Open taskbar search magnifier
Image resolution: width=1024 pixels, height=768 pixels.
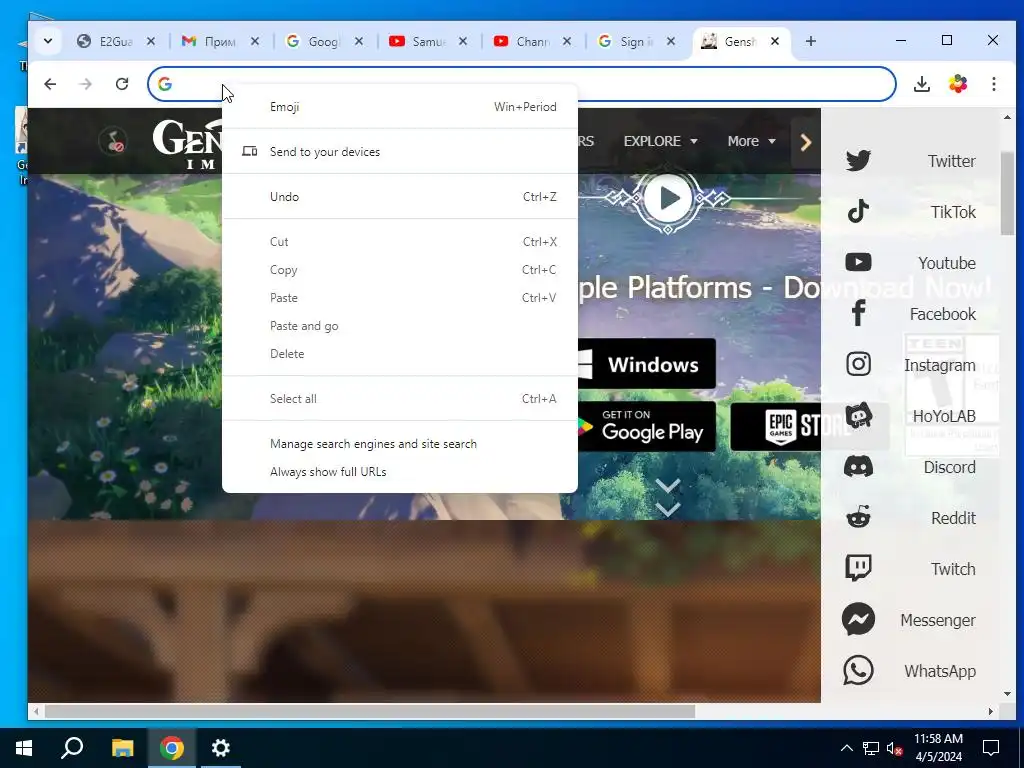point(72,748)
